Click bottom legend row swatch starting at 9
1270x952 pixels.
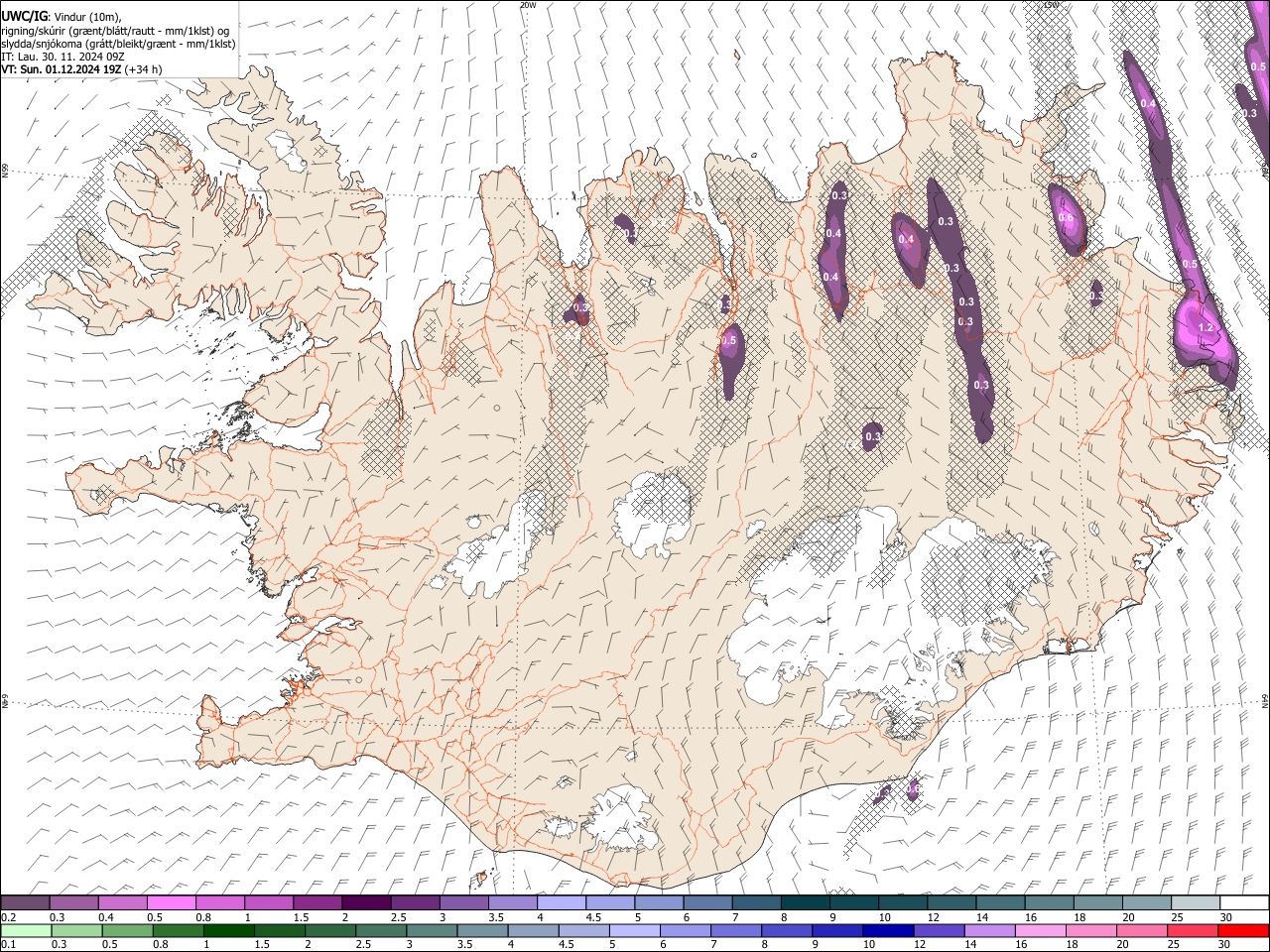[837, 930]
